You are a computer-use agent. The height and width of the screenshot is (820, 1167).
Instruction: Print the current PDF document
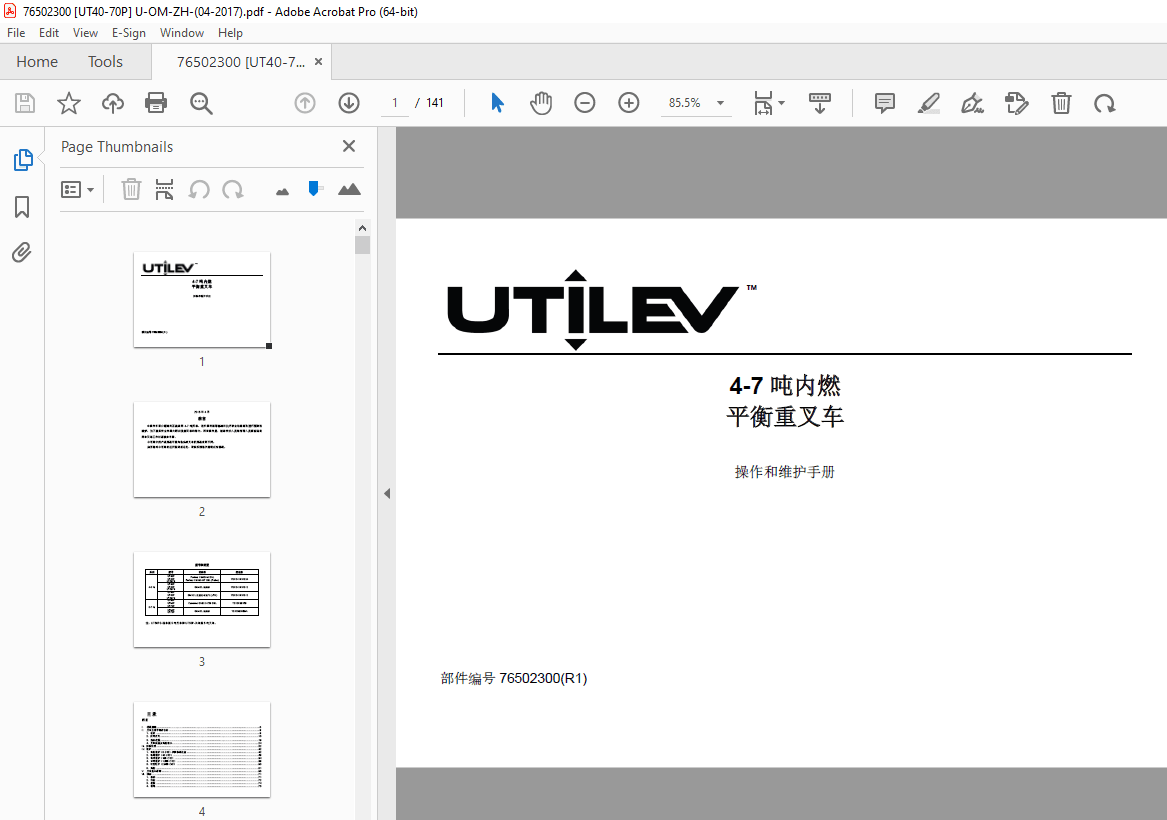[x=155, y=102]
